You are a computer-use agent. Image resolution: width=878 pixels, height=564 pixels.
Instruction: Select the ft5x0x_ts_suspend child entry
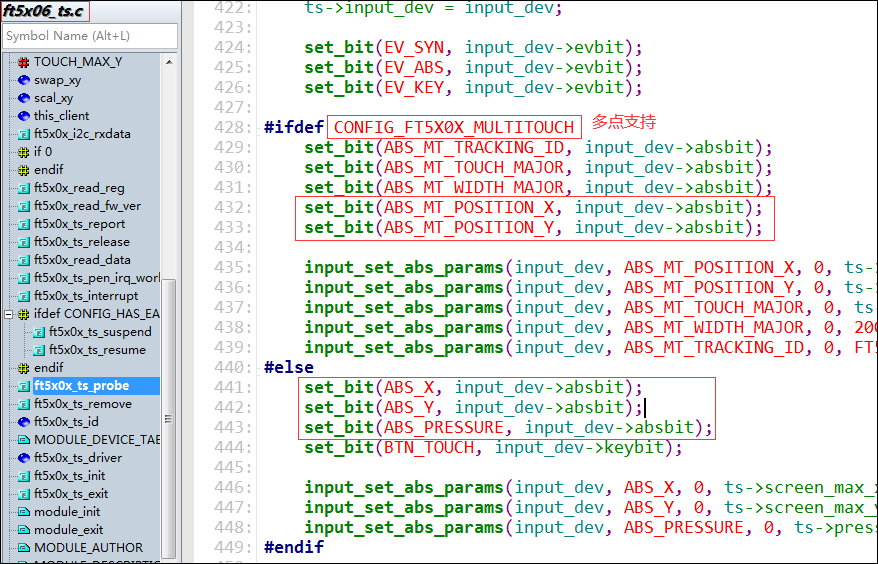(100, 332)
